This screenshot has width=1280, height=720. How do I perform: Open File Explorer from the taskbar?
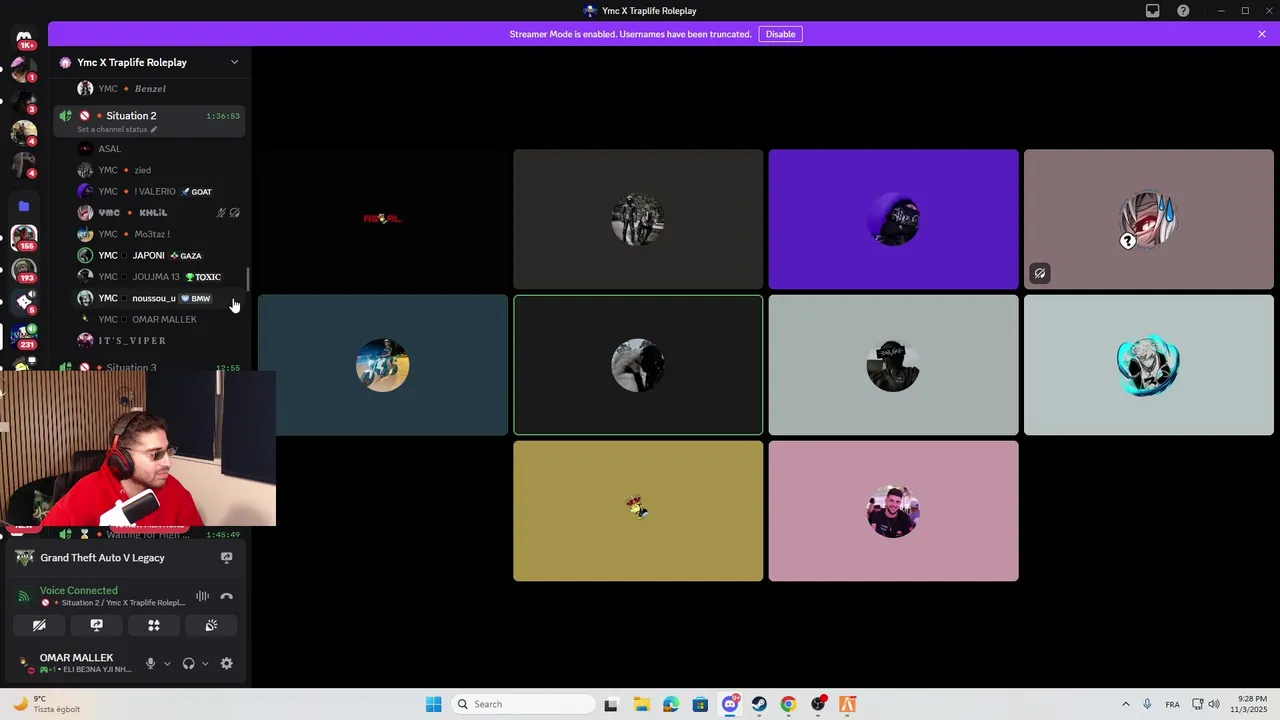pos(641,704)
